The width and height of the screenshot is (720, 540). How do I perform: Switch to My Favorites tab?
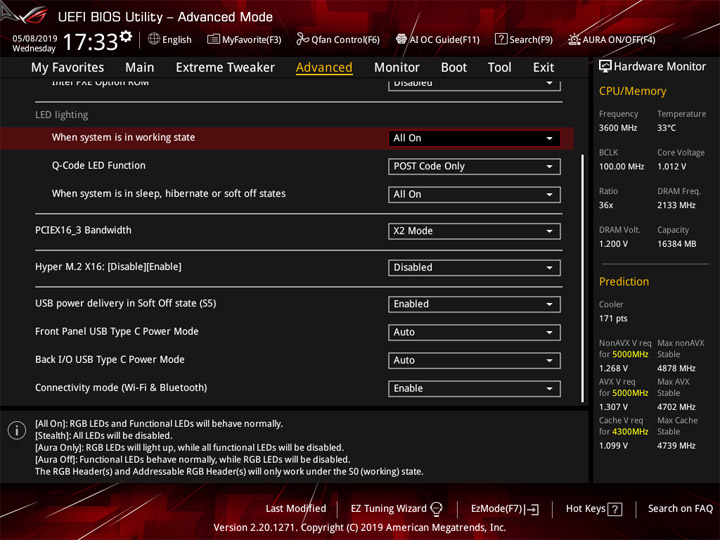point(68,68)
